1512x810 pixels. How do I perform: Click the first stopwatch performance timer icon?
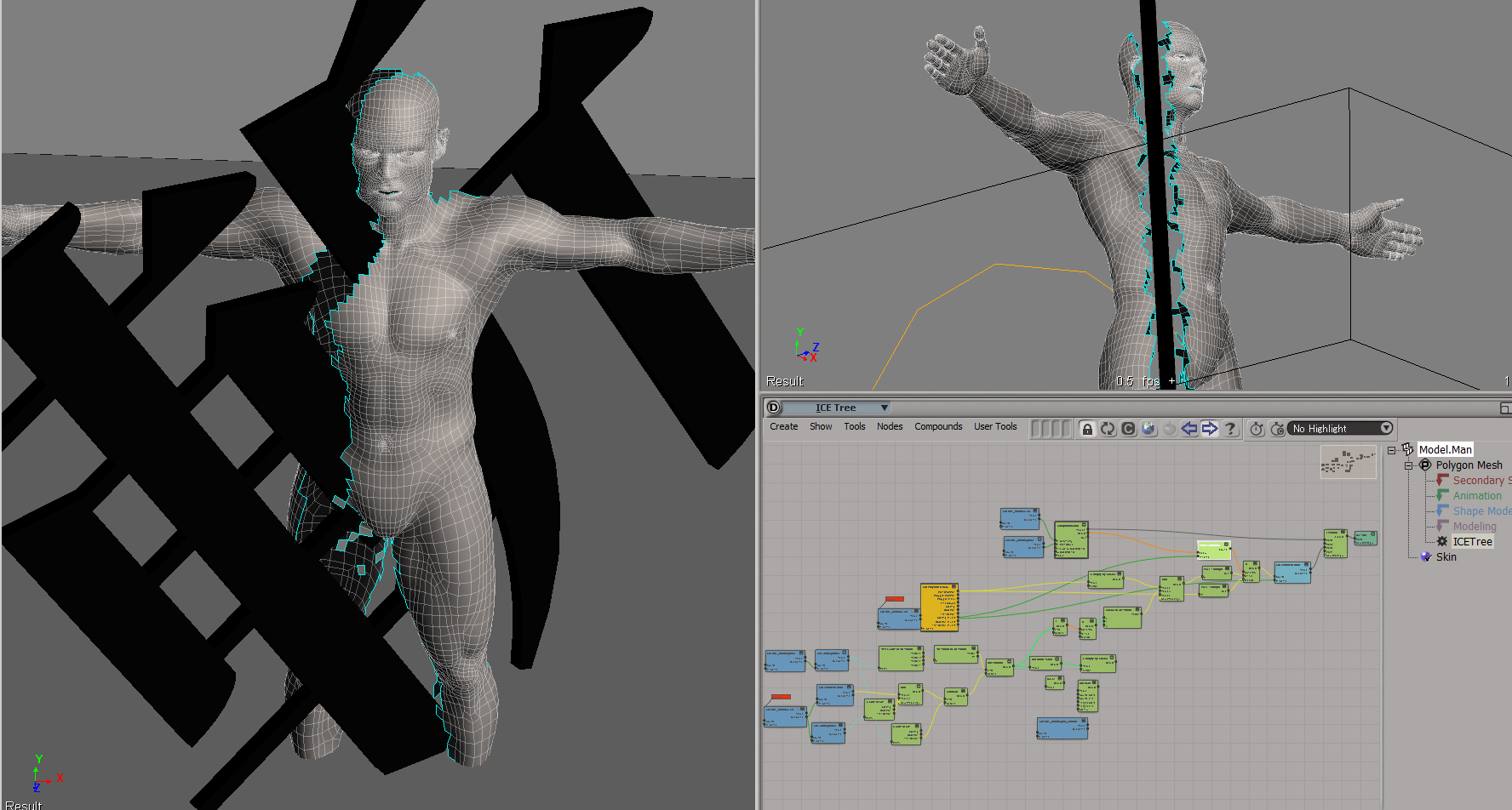tap(1257, 429)
